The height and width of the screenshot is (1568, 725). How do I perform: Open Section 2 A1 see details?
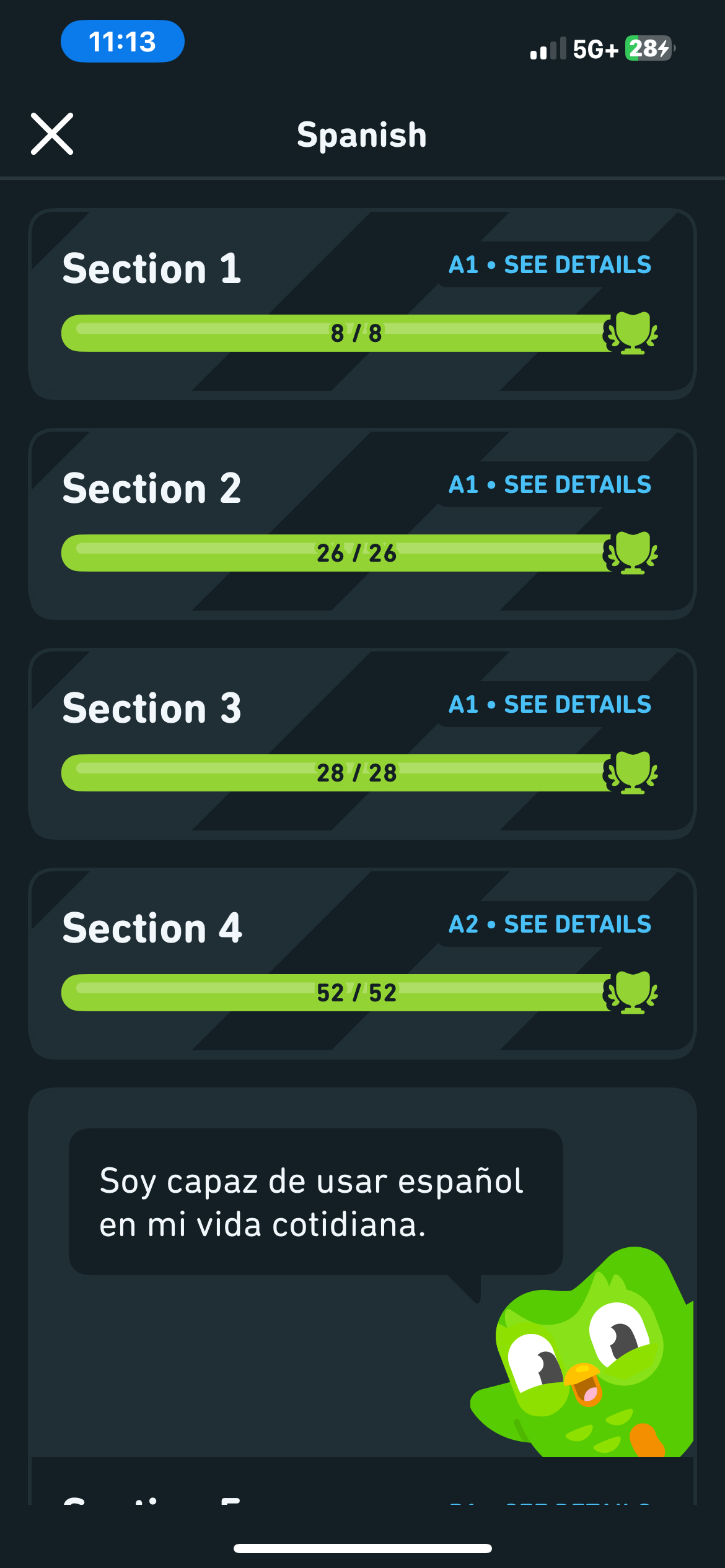tap(550, 485)
